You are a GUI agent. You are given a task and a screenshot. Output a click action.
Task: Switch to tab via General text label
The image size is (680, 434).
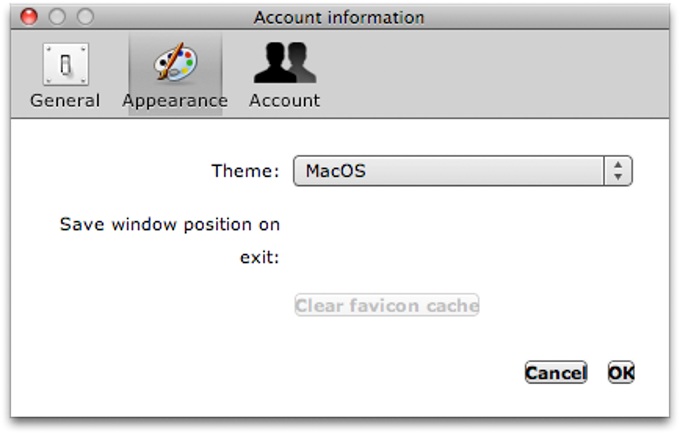[x=65, y=101]
